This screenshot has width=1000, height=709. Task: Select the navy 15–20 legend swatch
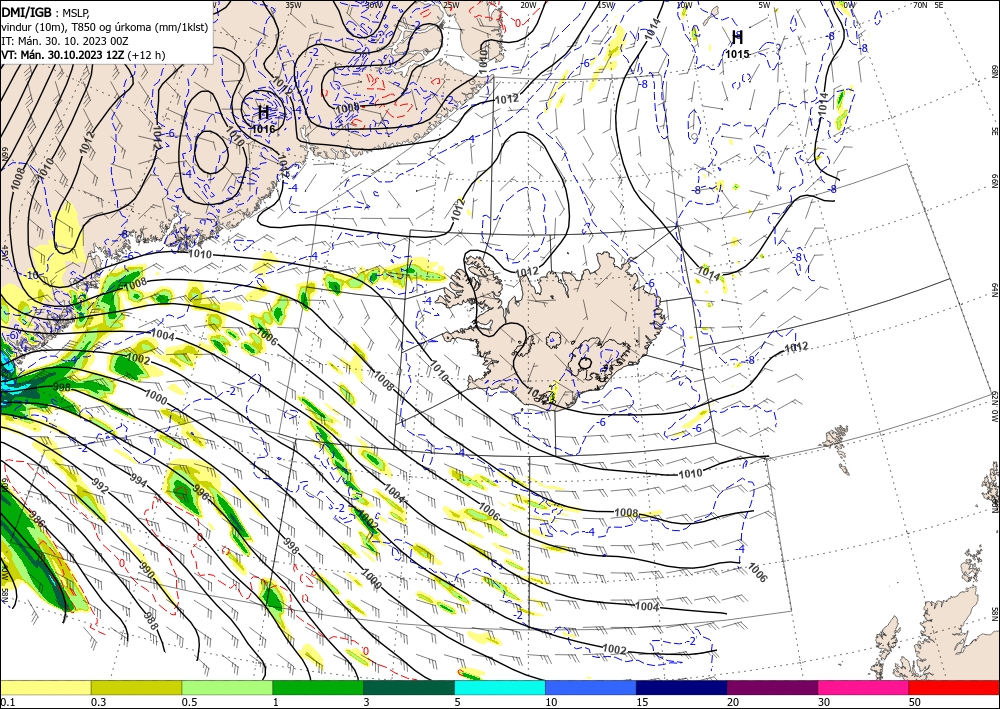tap(682, 687)
